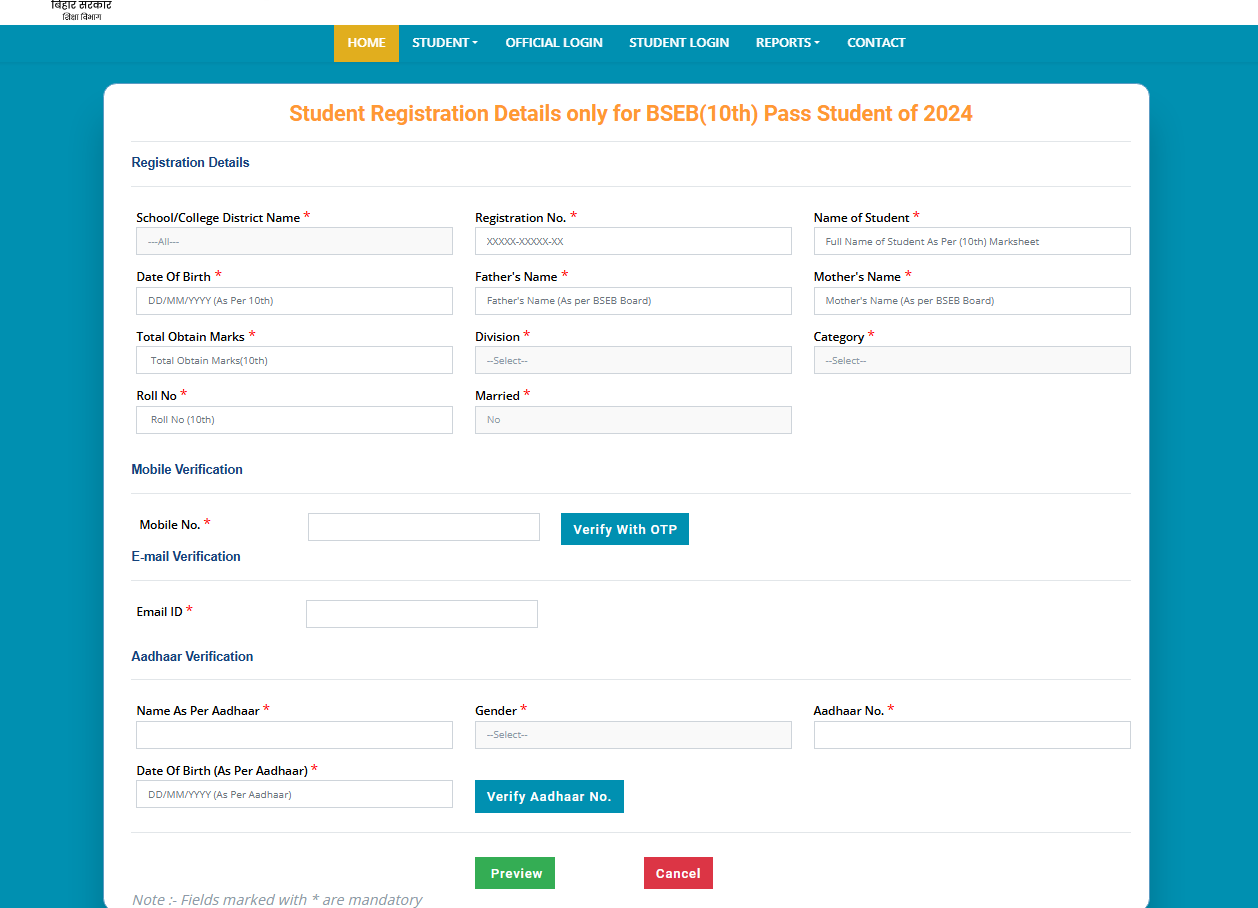Screen dimensions: 1258x908
Task: Click the Mobile Verification heading
Action: (x=187, y=470)
